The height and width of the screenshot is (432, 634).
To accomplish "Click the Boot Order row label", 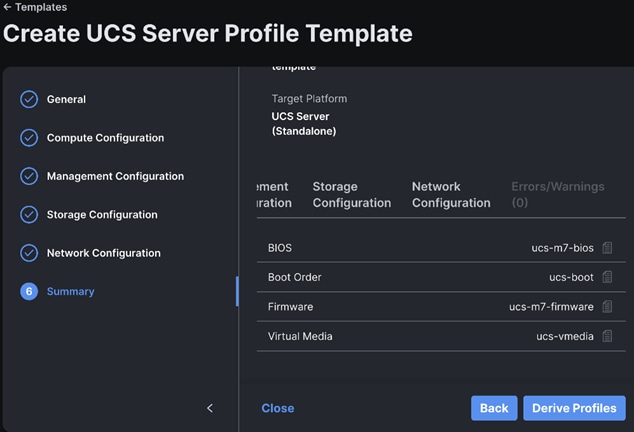I will pos(295,277).
